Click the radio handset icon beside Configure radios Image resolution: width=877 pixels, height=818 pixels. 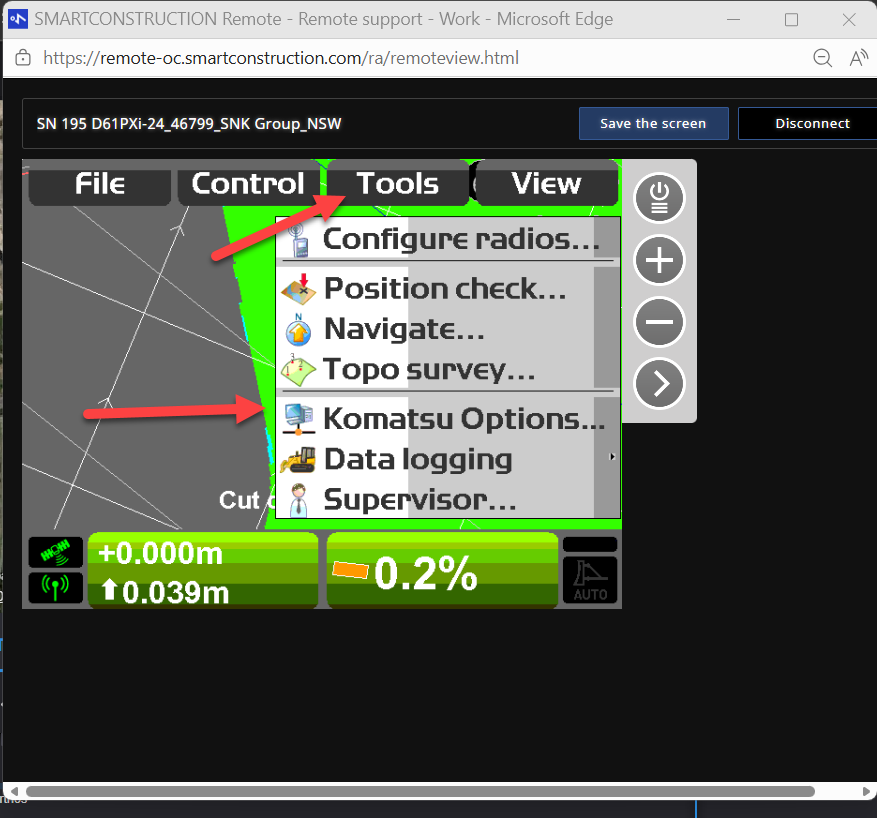pos(298,240)
